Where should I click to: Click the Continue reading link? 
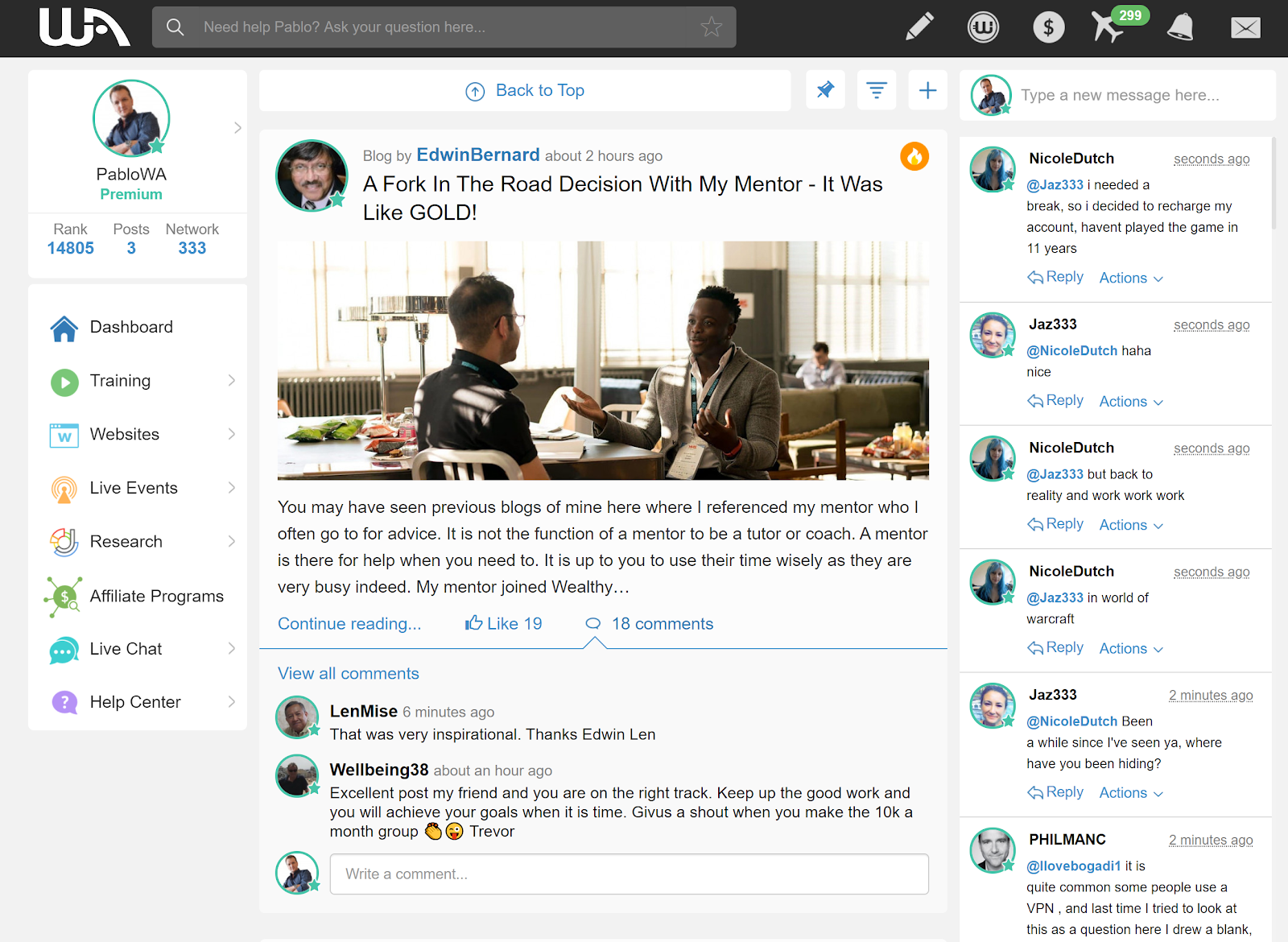click(349, 624)
